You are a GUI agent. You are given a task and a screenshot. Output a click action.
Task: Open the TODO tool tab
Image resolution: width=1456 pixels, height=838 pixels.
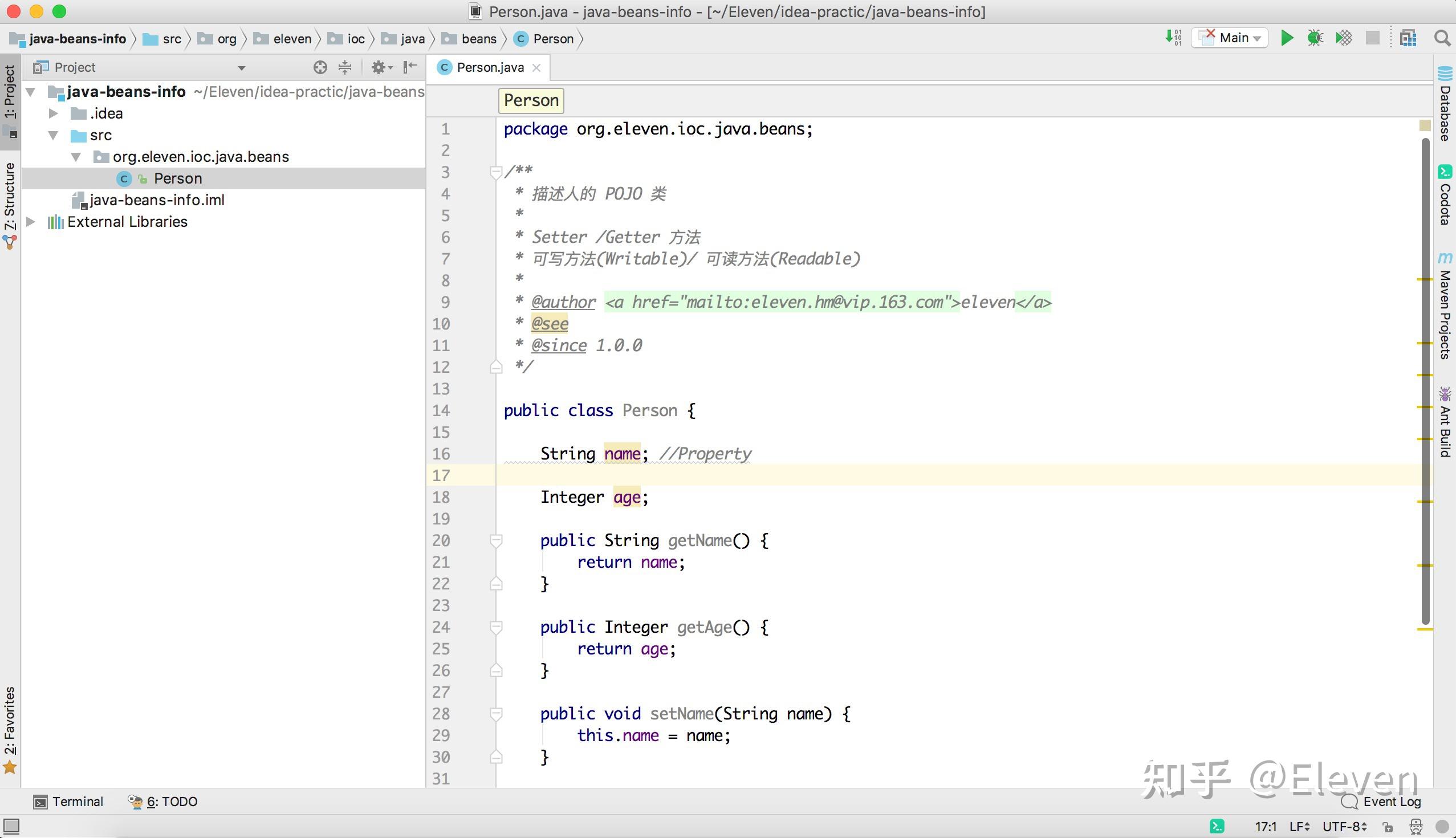tap(163, 801)
